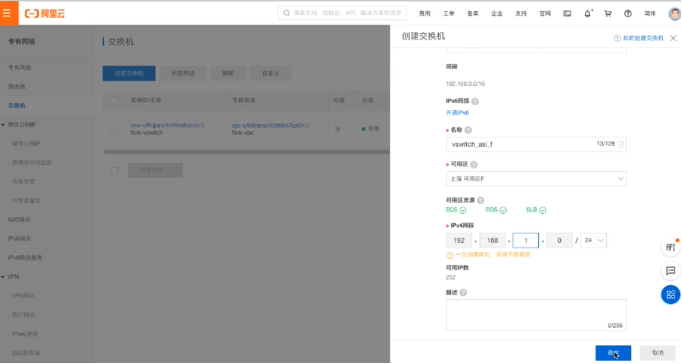This screenshot has height=364, width=682.
Task: Click the SLB availability check icon
Action: tap(543, 210)
